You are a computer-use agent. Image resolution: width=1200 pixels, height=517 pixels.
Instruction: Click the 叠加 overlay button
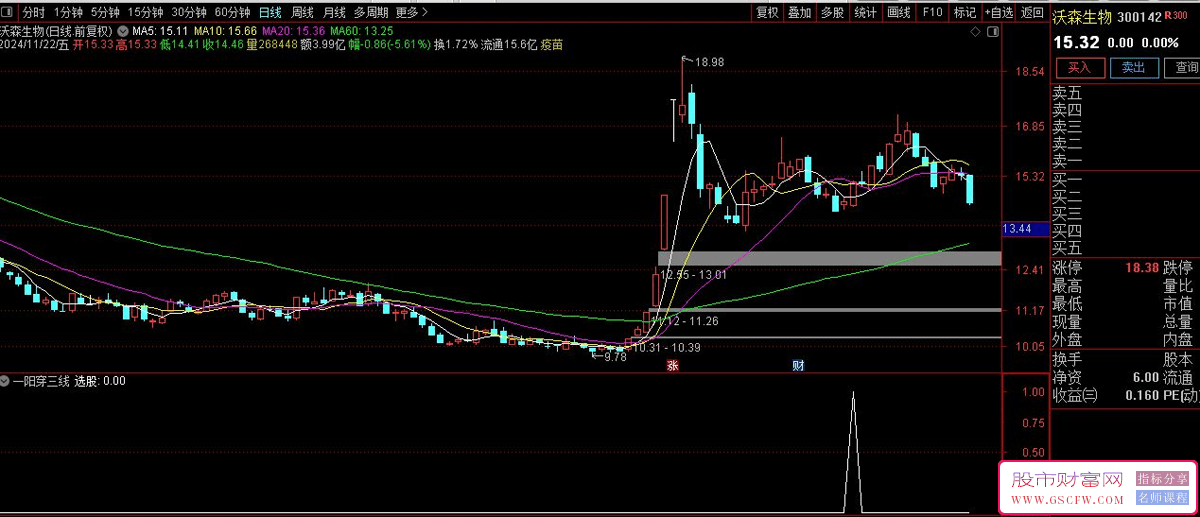(x=800, y=12)
